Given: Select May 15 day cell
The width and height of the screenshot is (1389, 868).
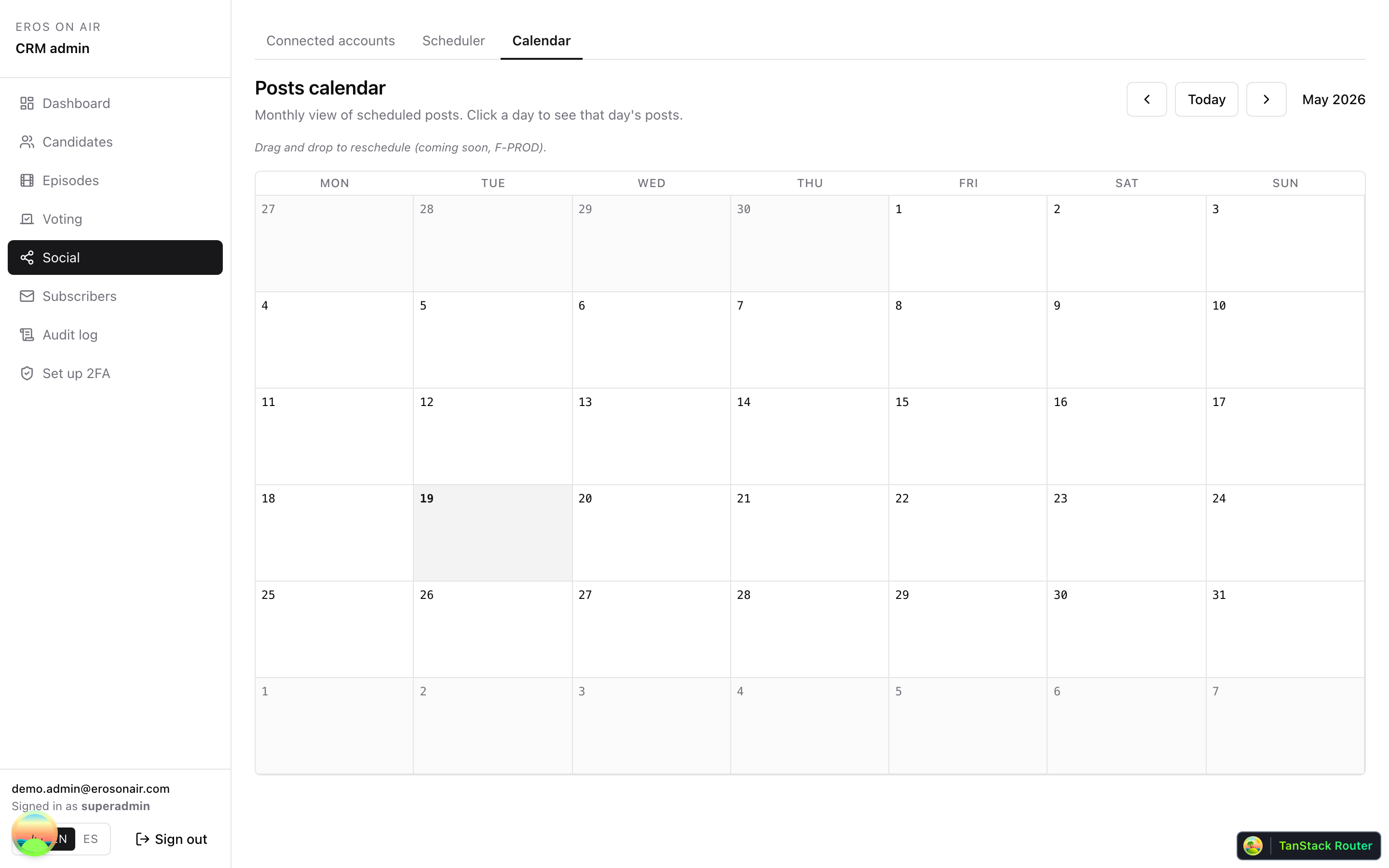Looking at the screenshot, I should [x=967, y=436].
